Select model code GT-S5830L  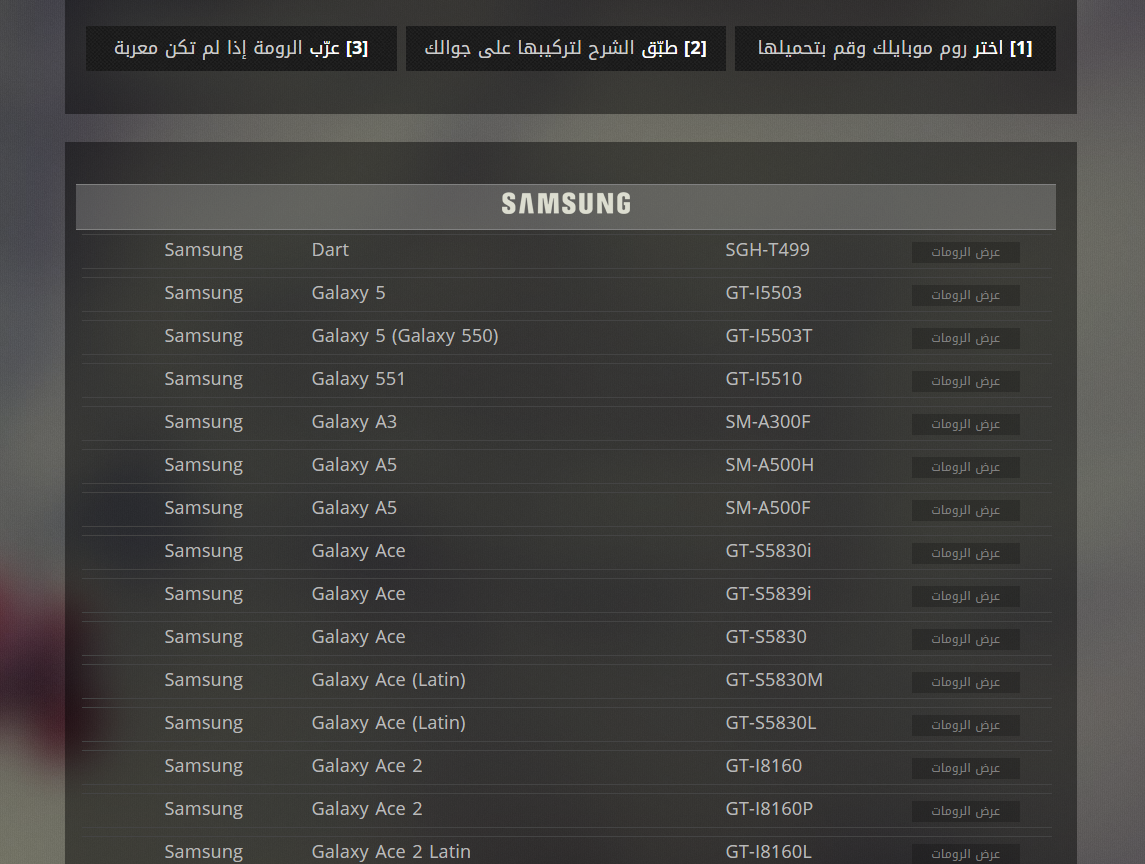pos(770,724)
